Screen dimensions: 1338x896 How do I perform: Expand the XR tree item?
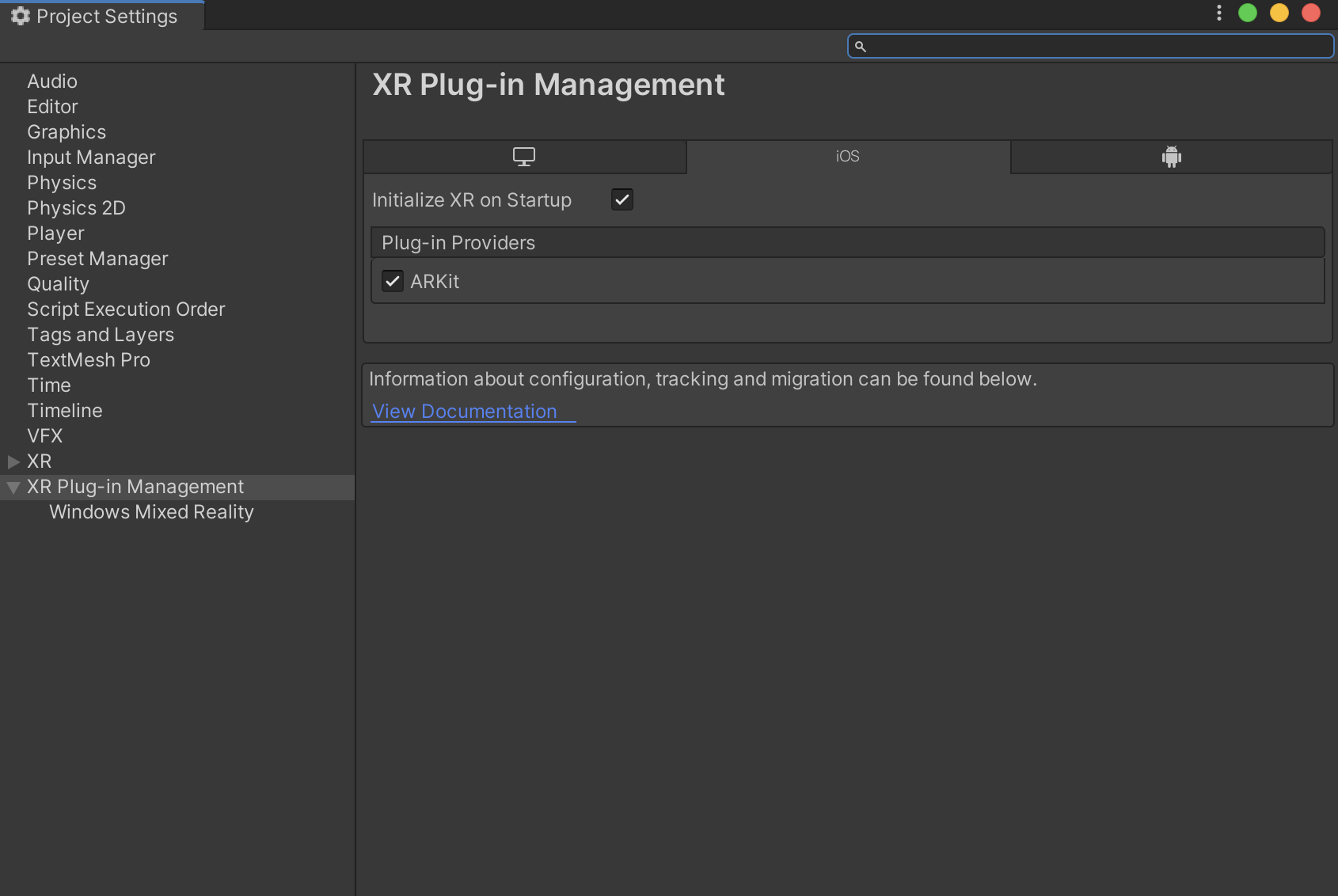13,461
